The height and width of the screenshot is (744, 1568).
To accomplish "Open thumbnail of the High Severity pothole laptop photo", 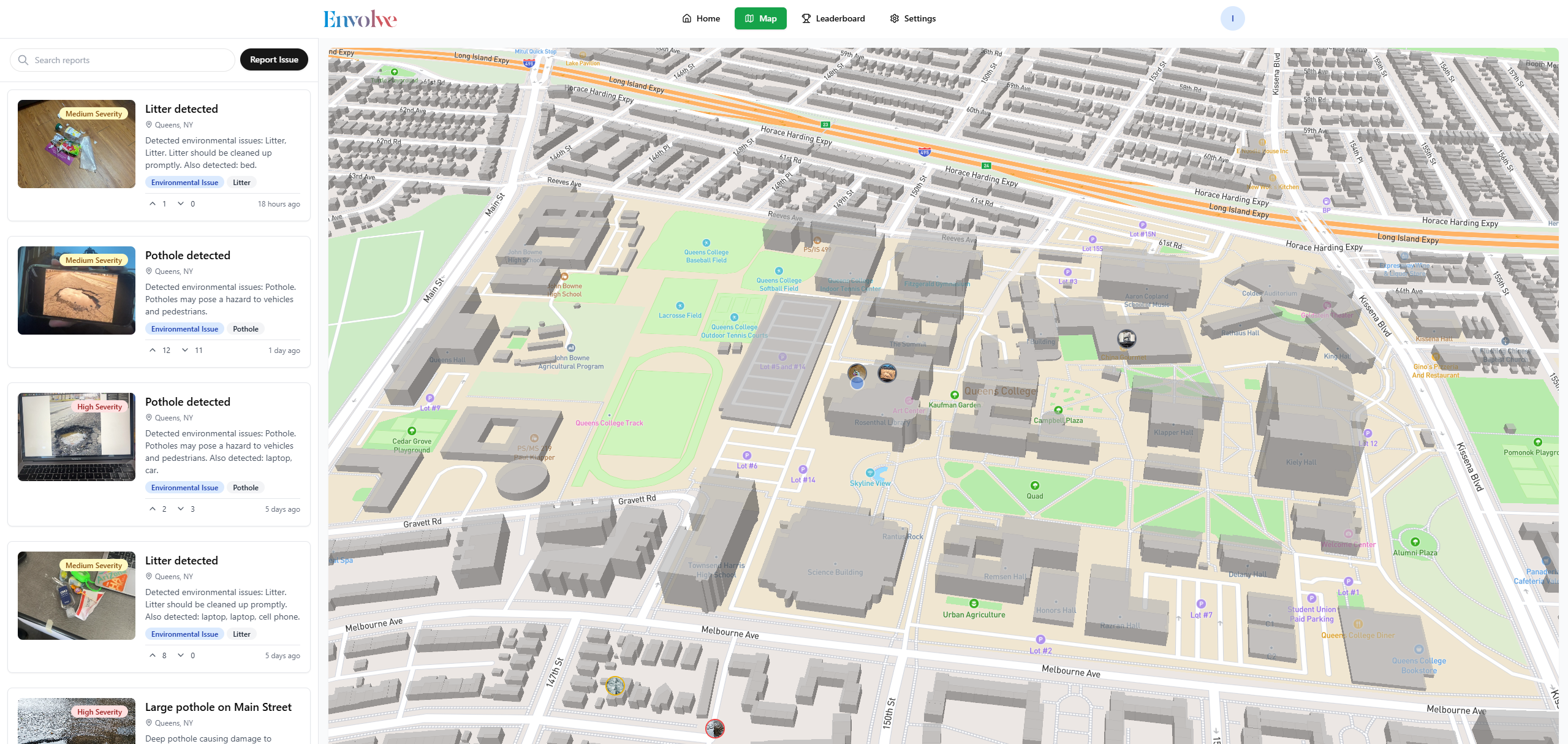I will pyautogui.click(x=77, y=437).
